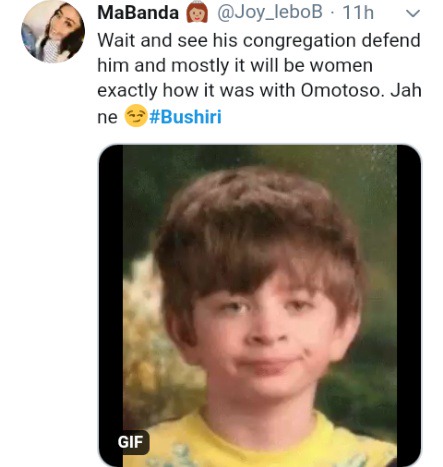Click the right black bar of GIF
This screenshot has height=467, width=443.
[x=409, y=306]
